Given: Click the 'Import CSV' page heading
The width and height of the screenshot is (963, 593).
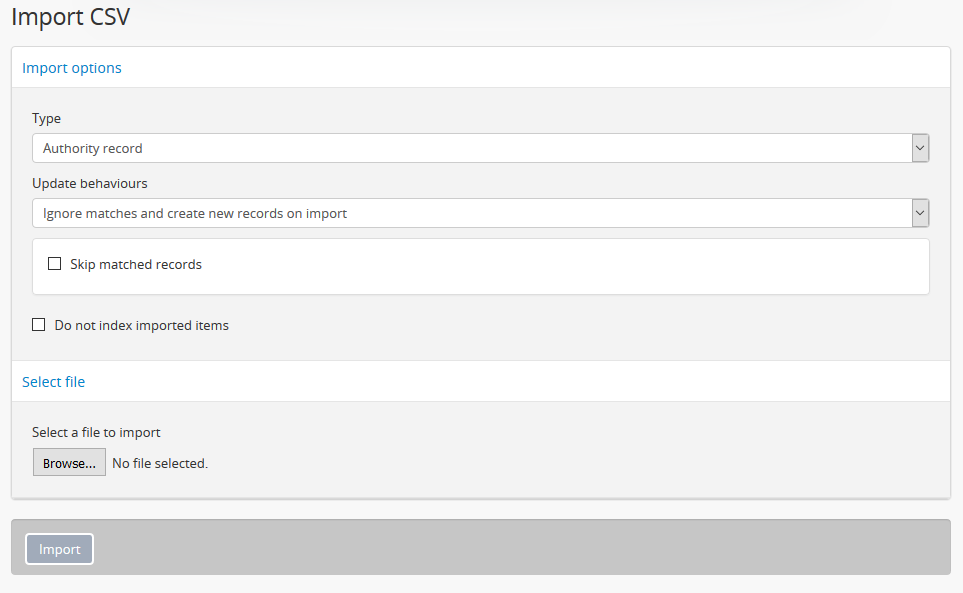Looking at the screenshot, I should (70, 17).
